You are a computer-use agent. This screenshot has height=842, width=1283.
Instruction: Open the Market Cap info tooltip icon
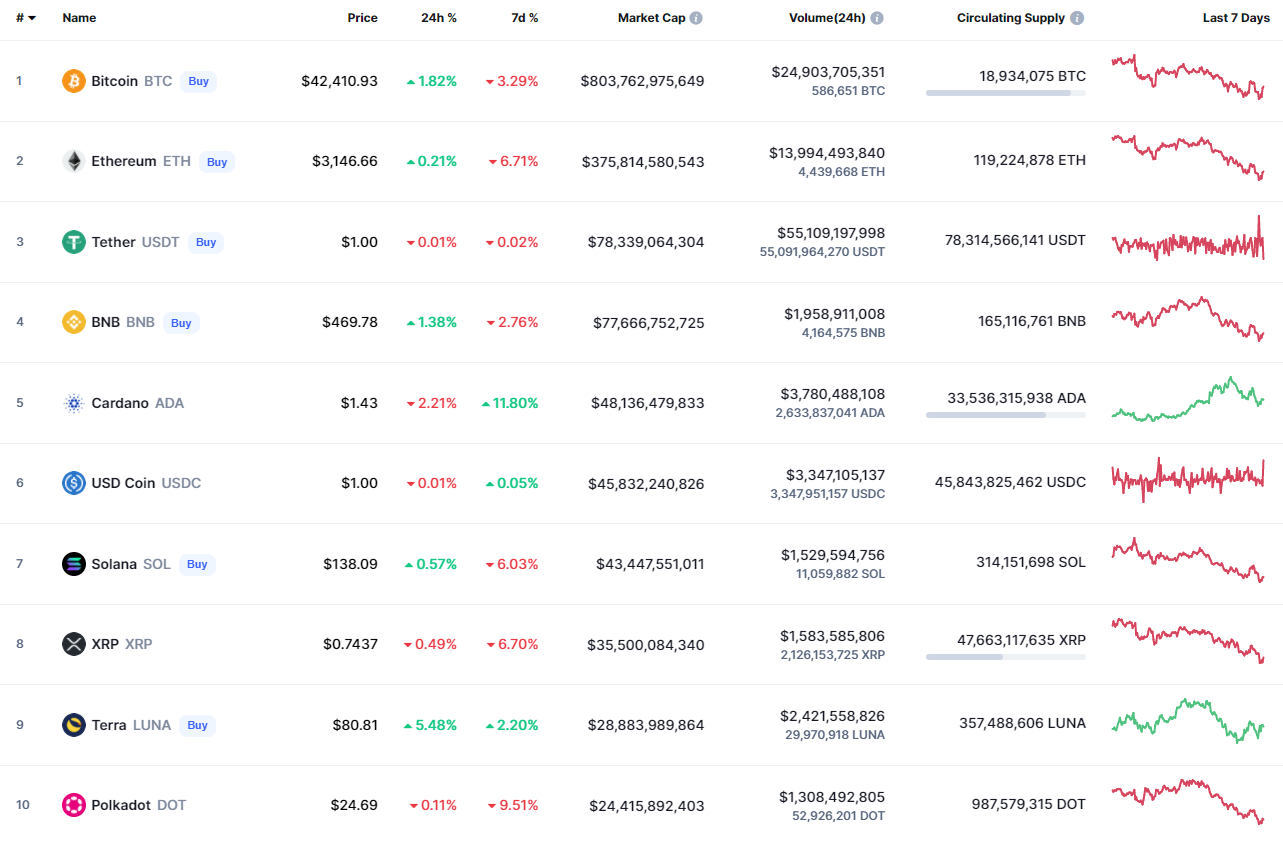(x=696, y=18)
